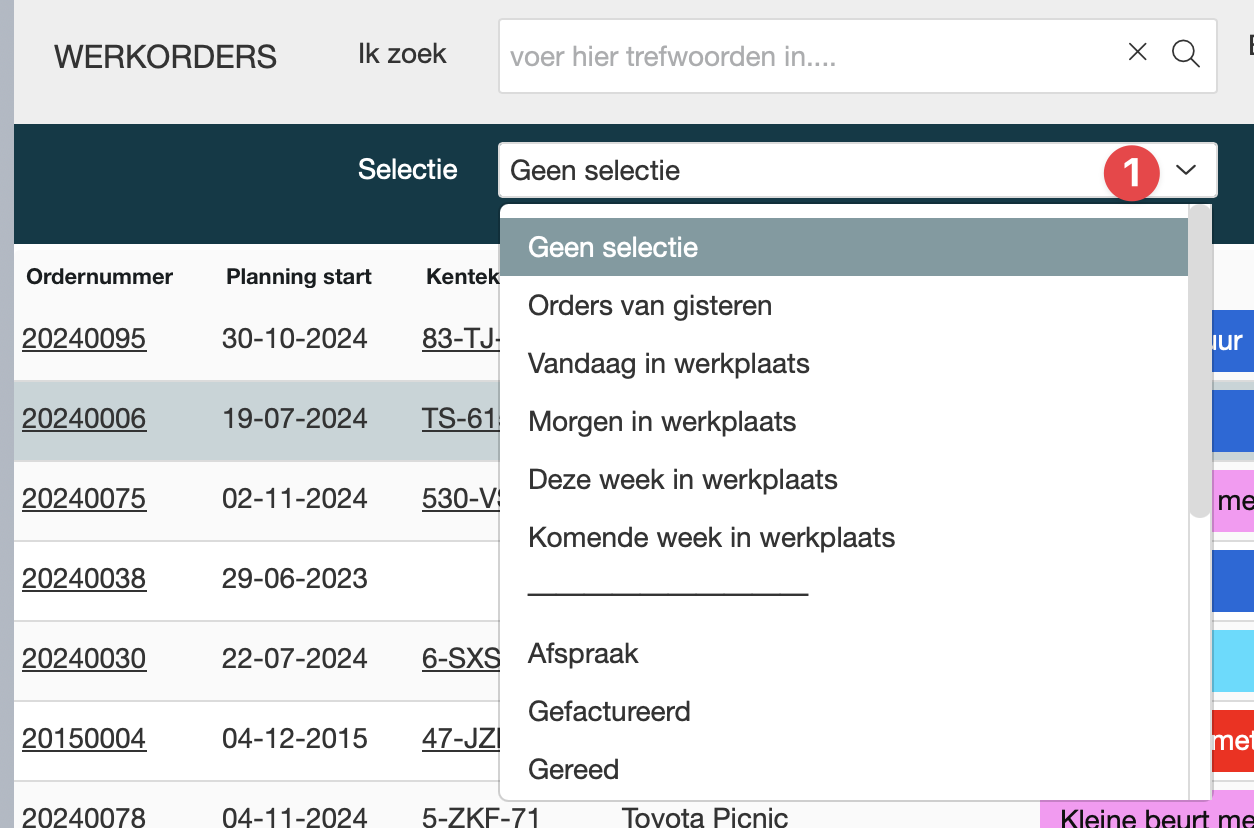This screenshot has width=1254, height=828.
Task: Open order number 20240095
Action: click(84, 339)
